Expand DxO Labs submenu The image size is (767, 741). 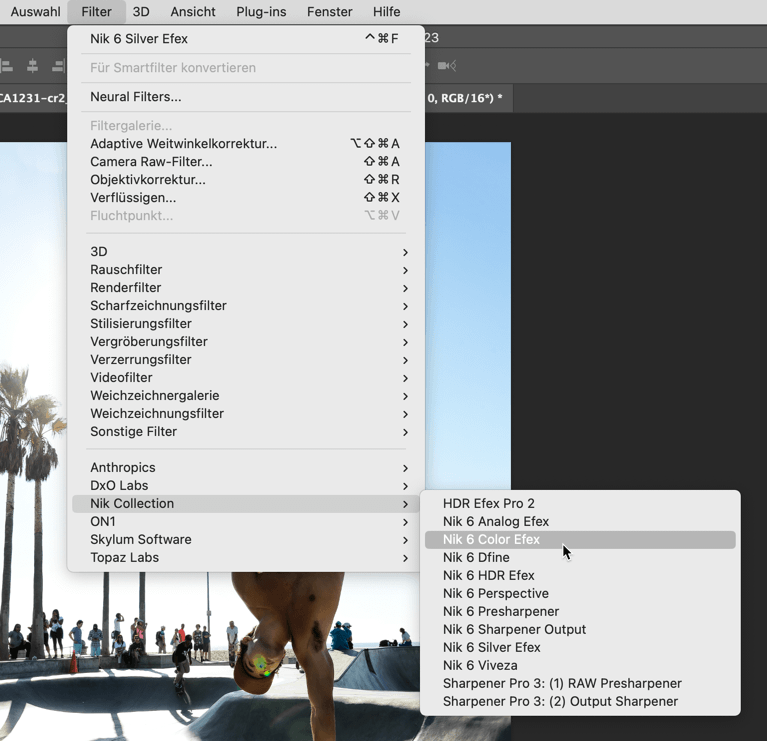pyautogui.click(x=246, y=486)
